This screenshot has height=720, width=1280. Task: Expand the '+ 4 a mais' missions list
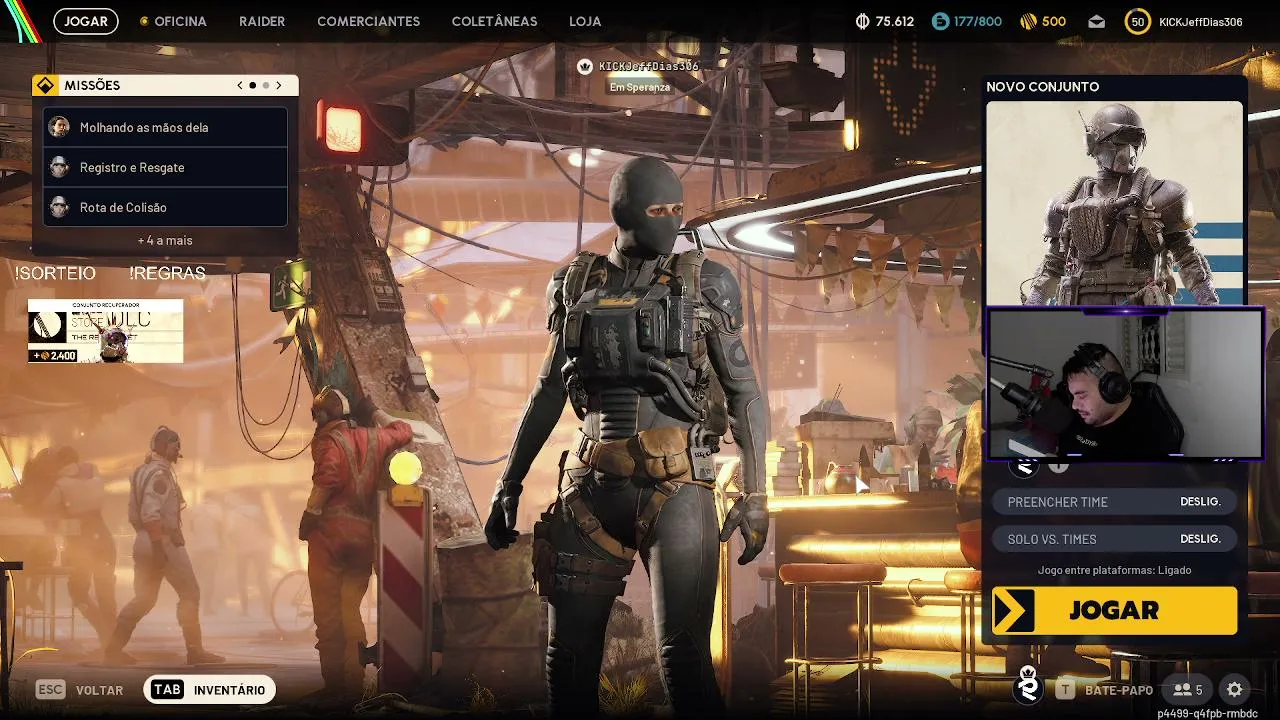tap(165, 240)
